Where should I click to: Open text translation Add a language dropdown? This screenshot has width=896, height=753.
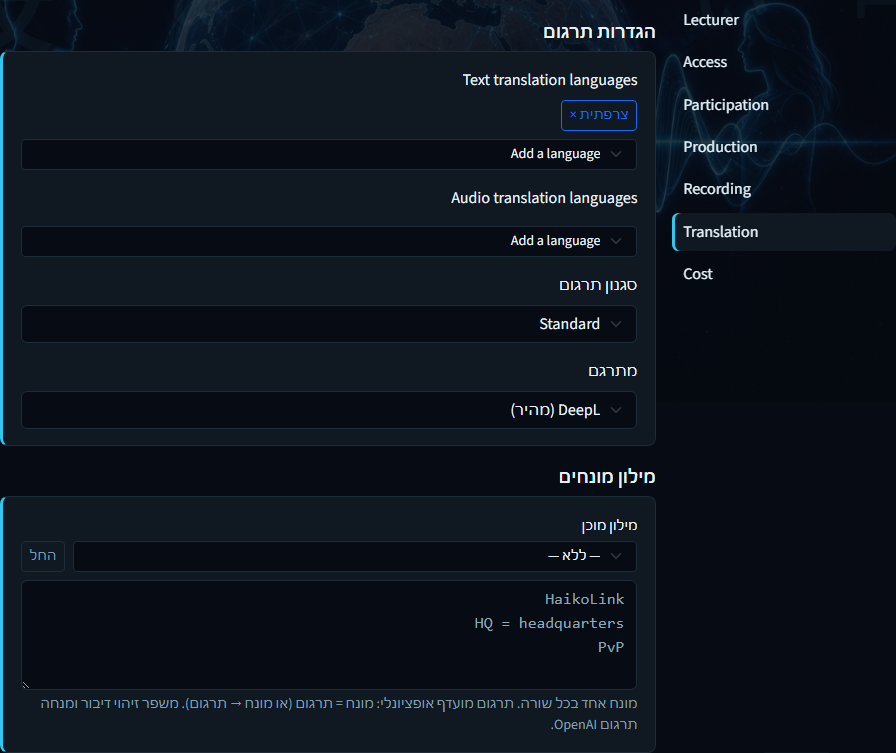pos(329,154)
